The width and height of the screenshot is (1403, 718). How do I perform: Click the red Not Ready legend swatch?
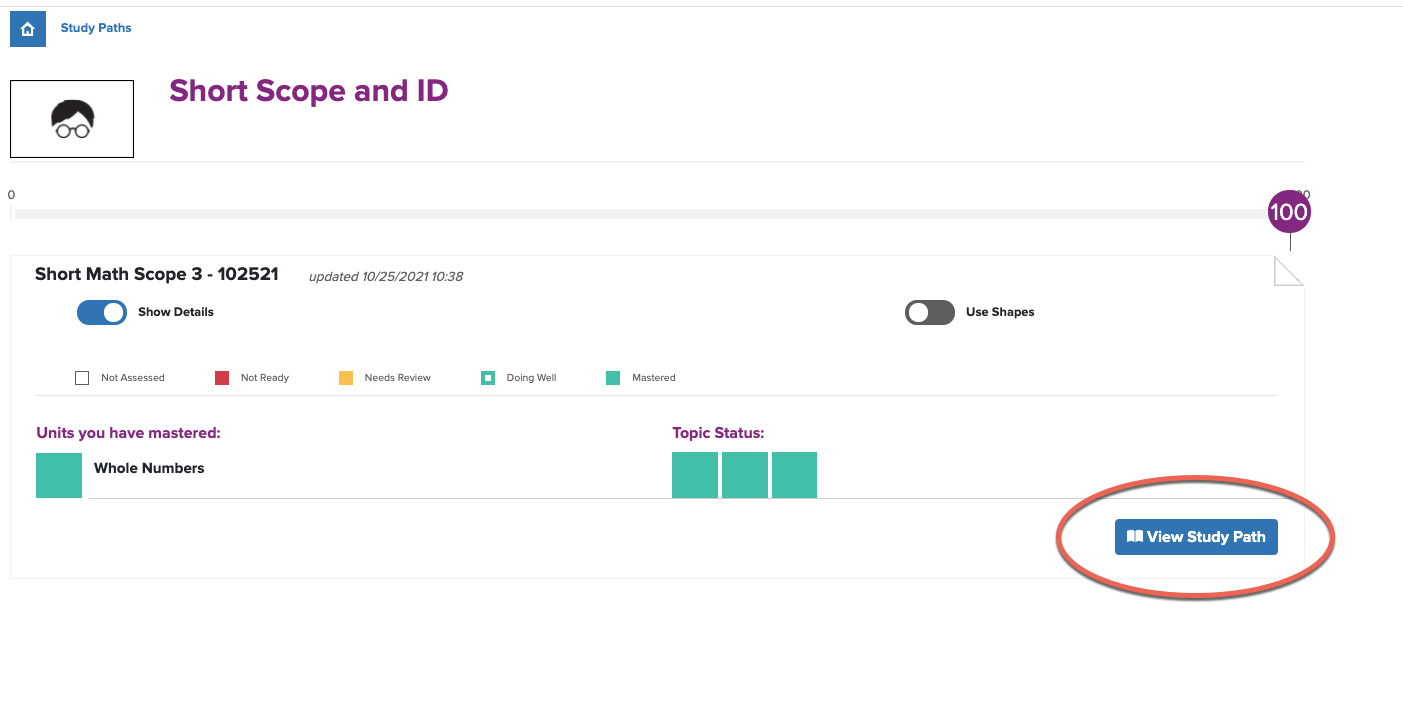(222, 378)
